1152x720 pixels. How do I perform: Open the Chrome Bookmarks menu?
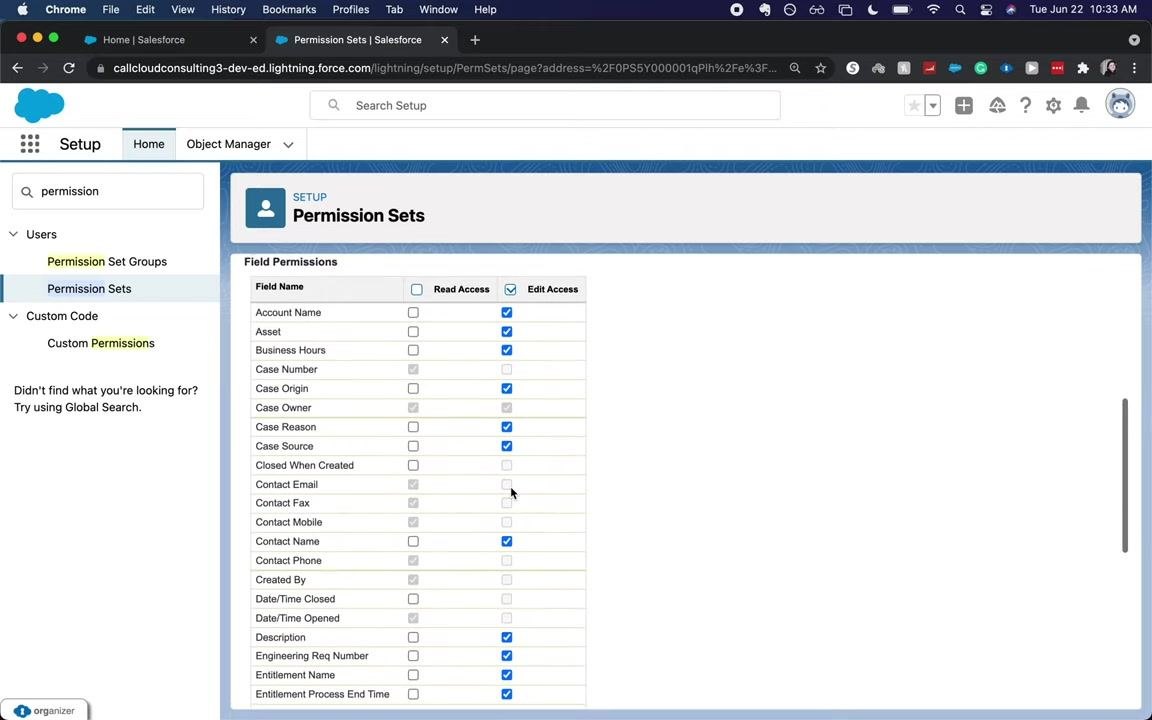pos(289,10)
